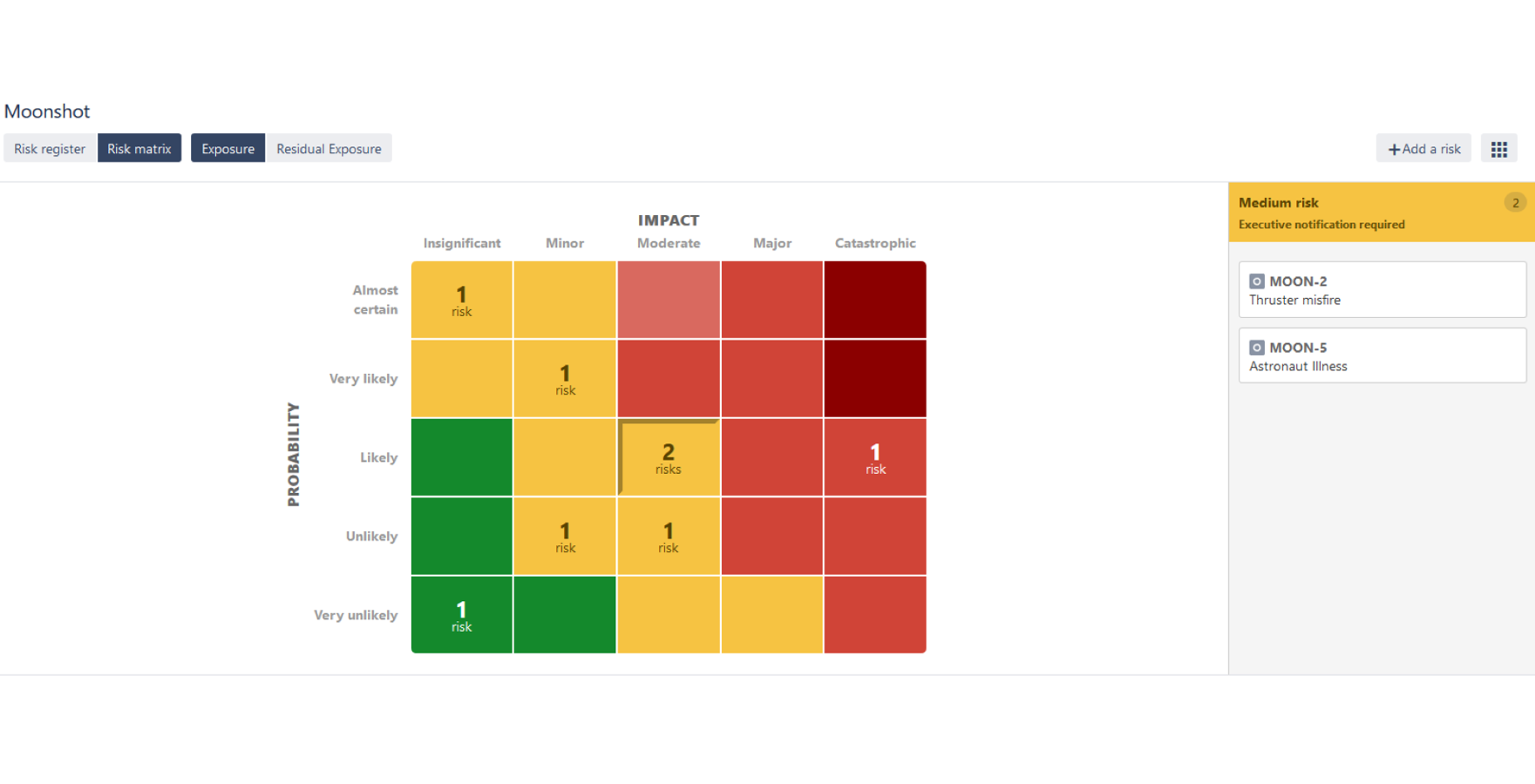Image resolution: width=1535 pixels, height=784 pixels.
Task: Click the Unlikely Minor cell with 1 risk
Action: [565, 537]
